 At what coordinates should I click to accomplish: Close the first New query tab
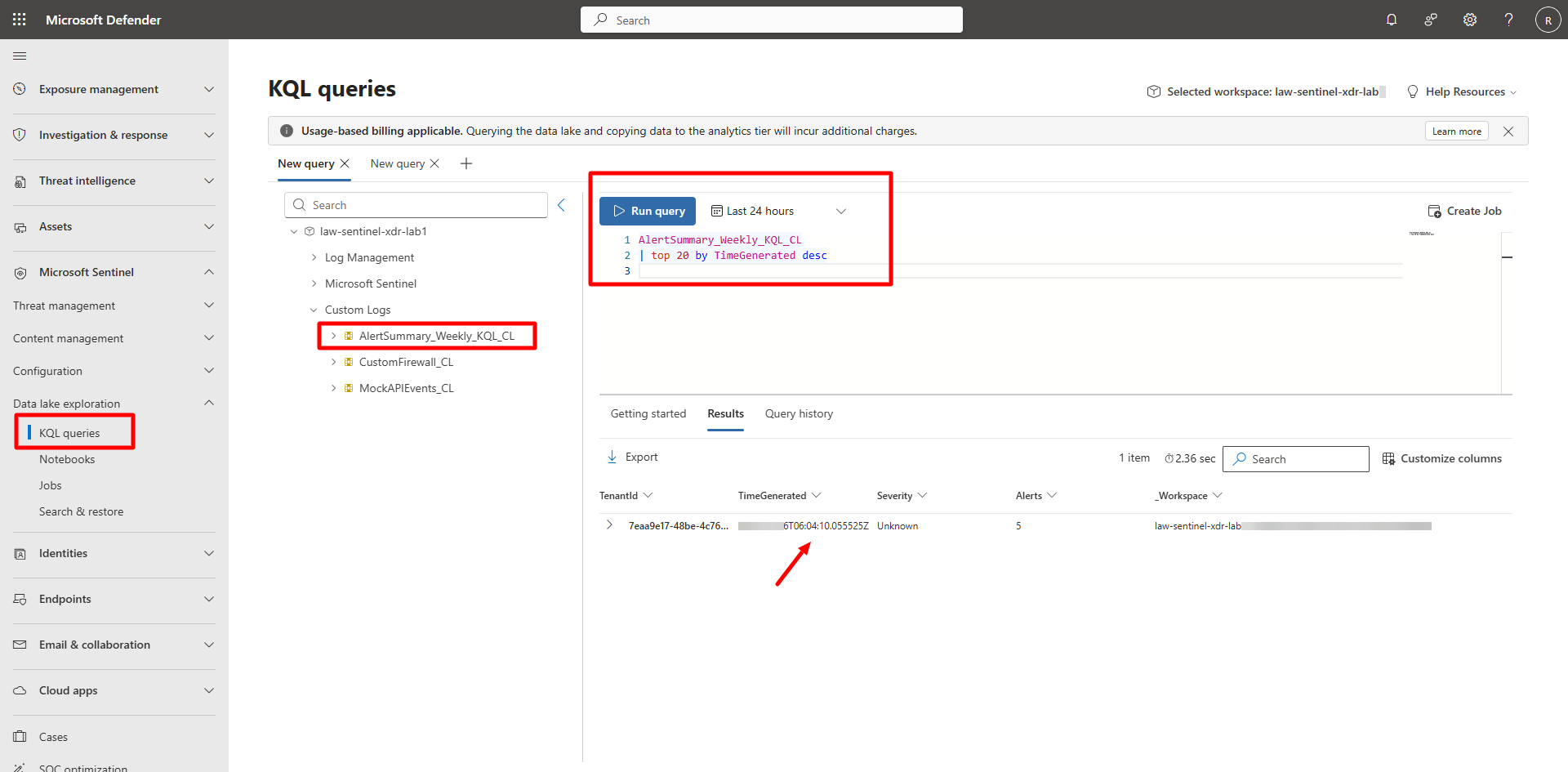(x=345, y=163)
